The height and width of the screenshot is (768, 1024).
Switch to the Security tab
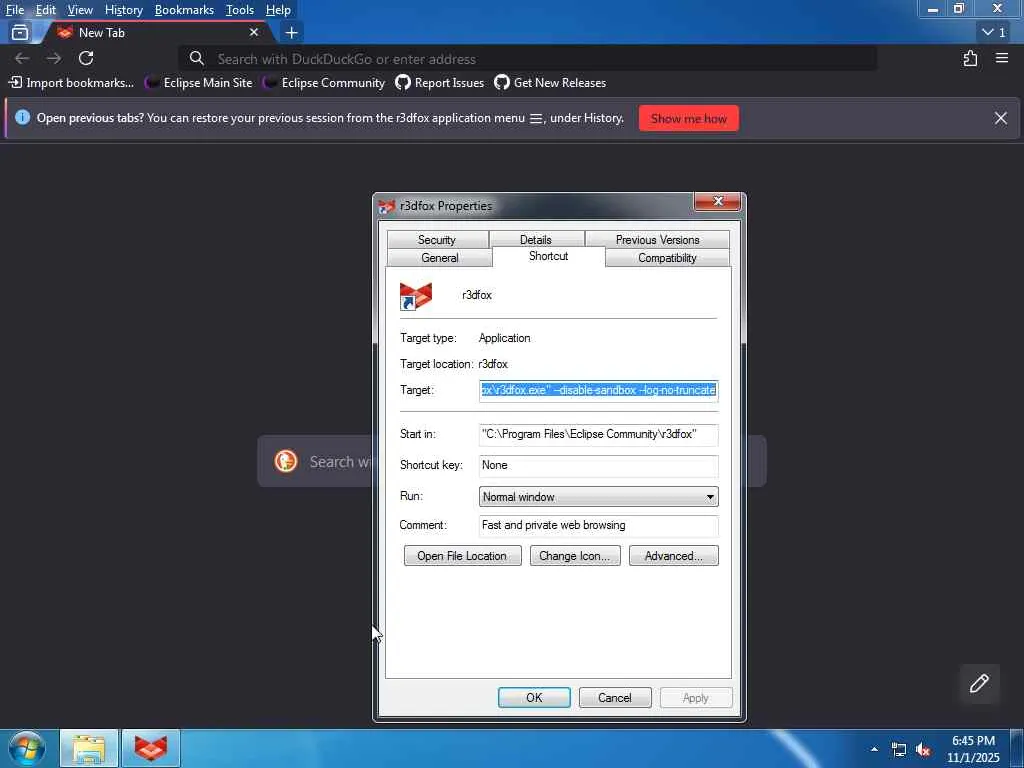click(x=437, y=240)
